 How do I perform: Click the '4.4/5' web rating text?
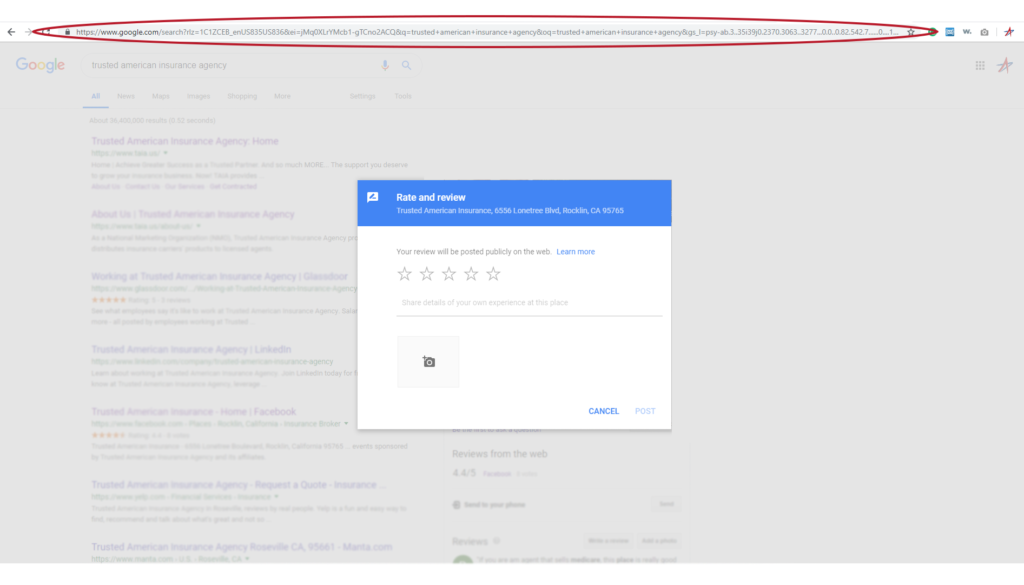(464, 473)
